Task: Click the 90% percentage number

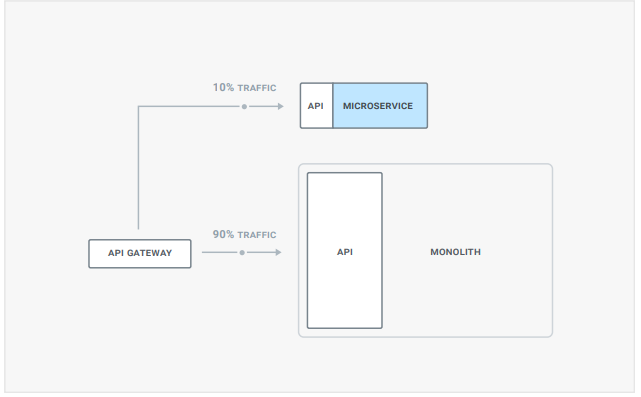Action: [223, 234]
